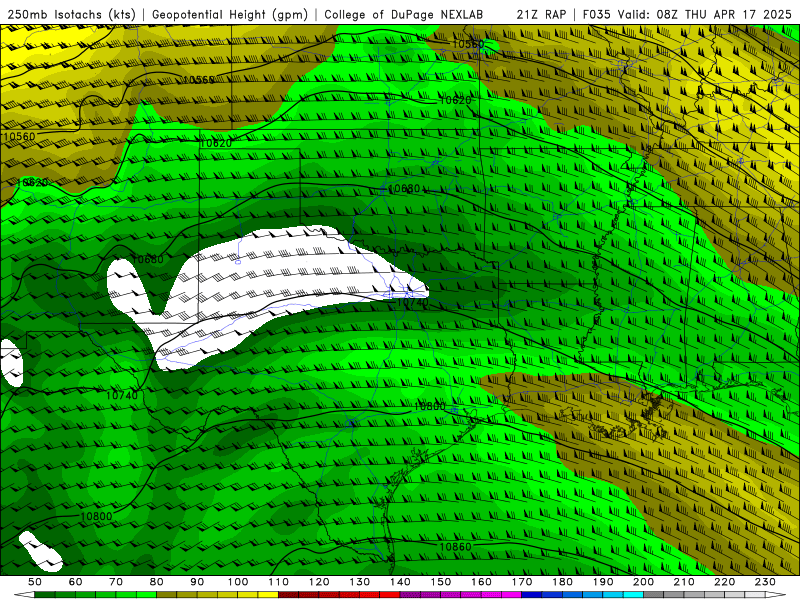Click the "Valid: 08Z THU APR 17 2025" text
The width and height of the screenshot is (800, 600).
click(x=705, y=15)
